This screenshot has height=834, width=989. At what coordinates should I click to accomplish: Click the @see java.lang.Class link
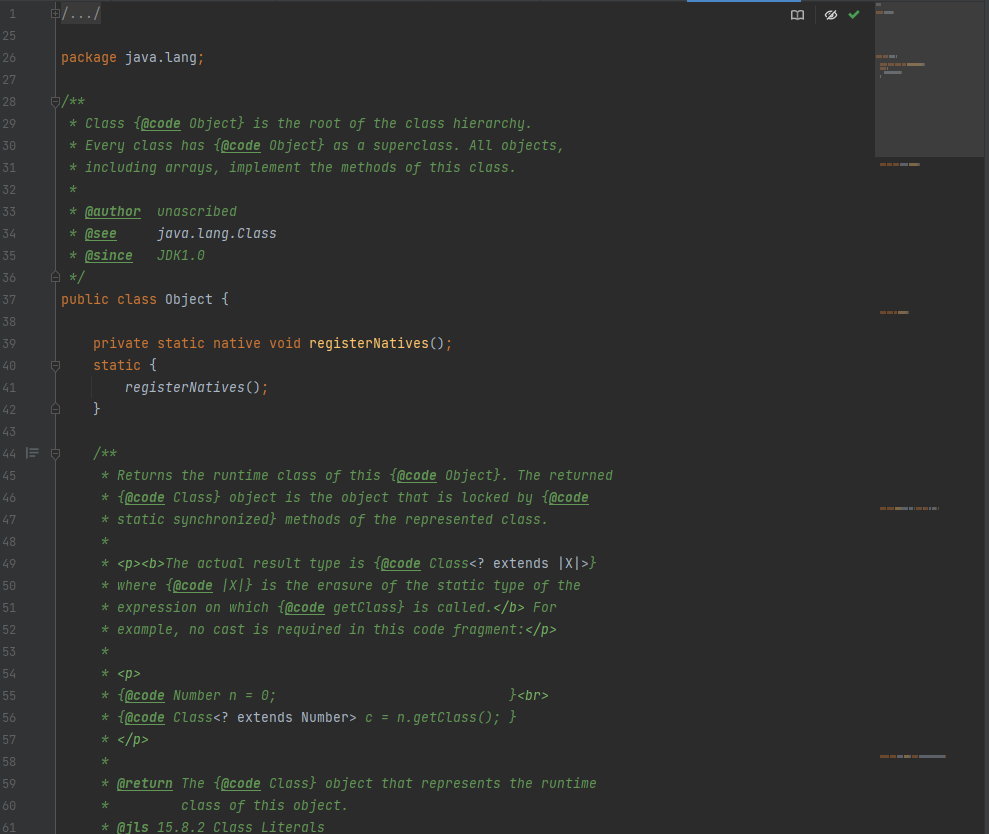click(x=100, y=233)
